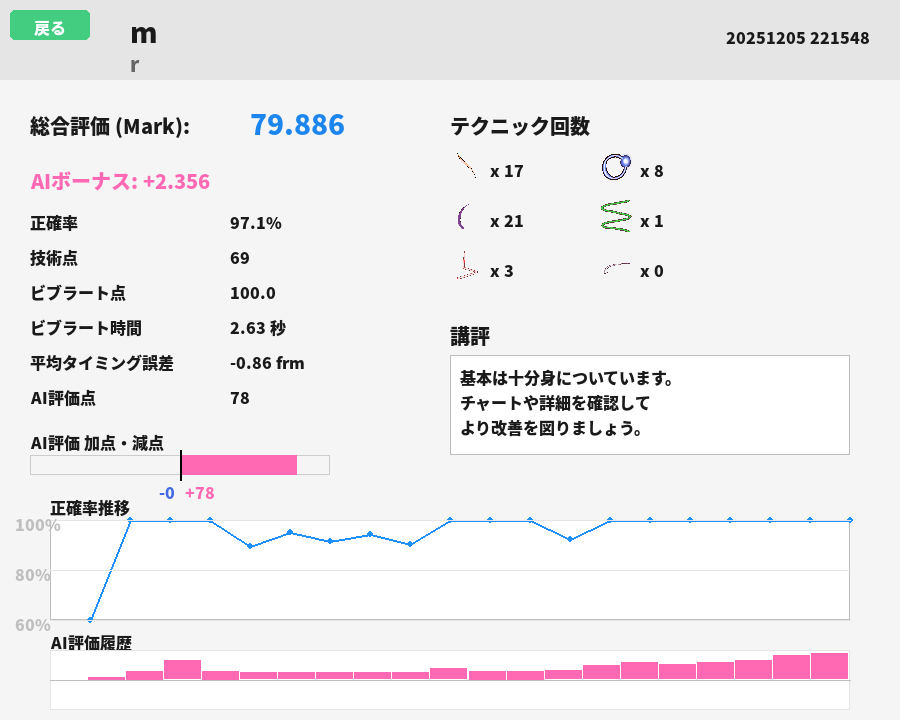This screenshot has width=900, height=720.
Task: Click the faint red arc technique icon (x0)
Action: (x=616, y=268)
